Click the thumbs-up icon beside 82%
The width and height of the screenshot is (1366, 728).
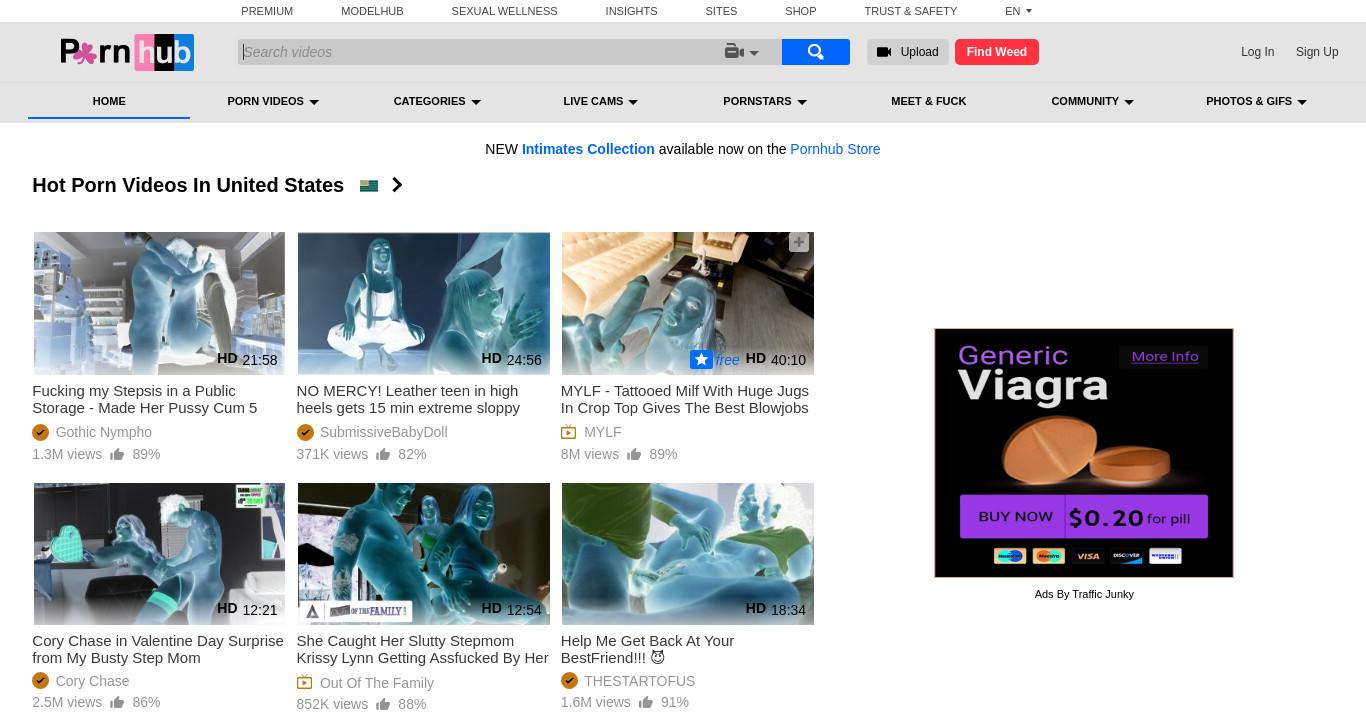383,454
